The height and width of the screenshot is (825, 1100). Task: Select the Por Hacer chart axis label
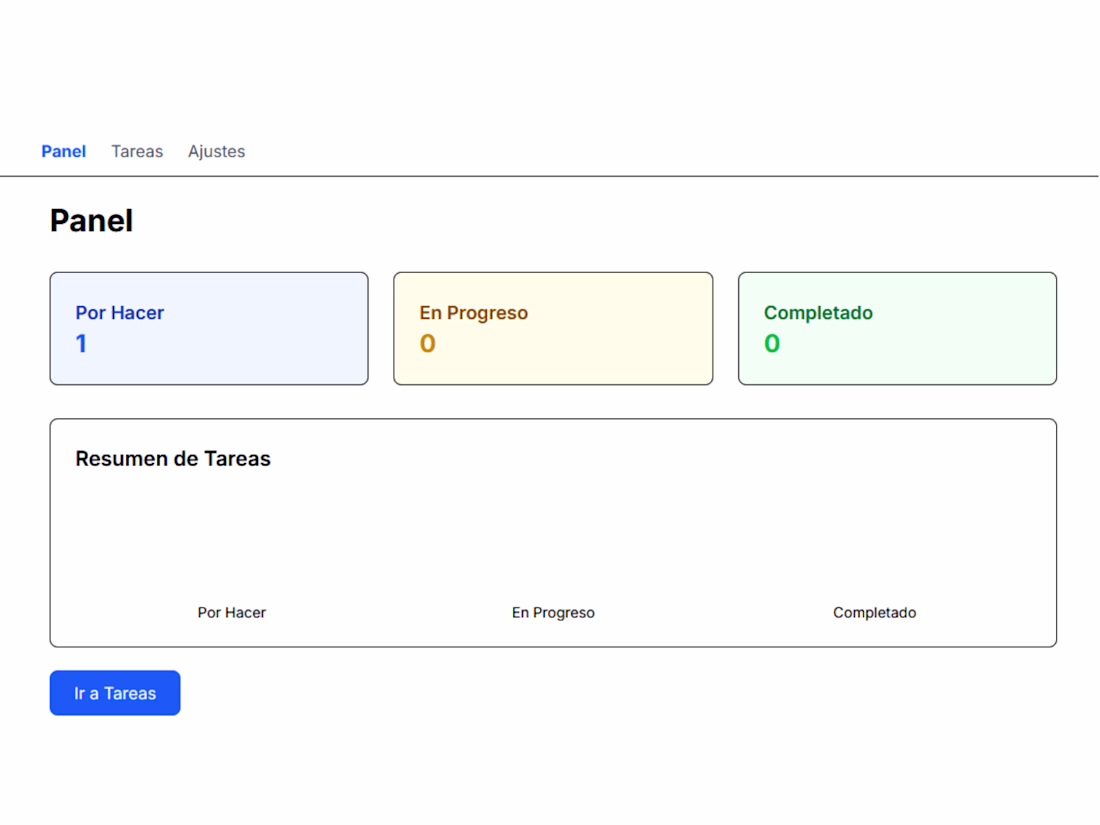tap(232, 613)
